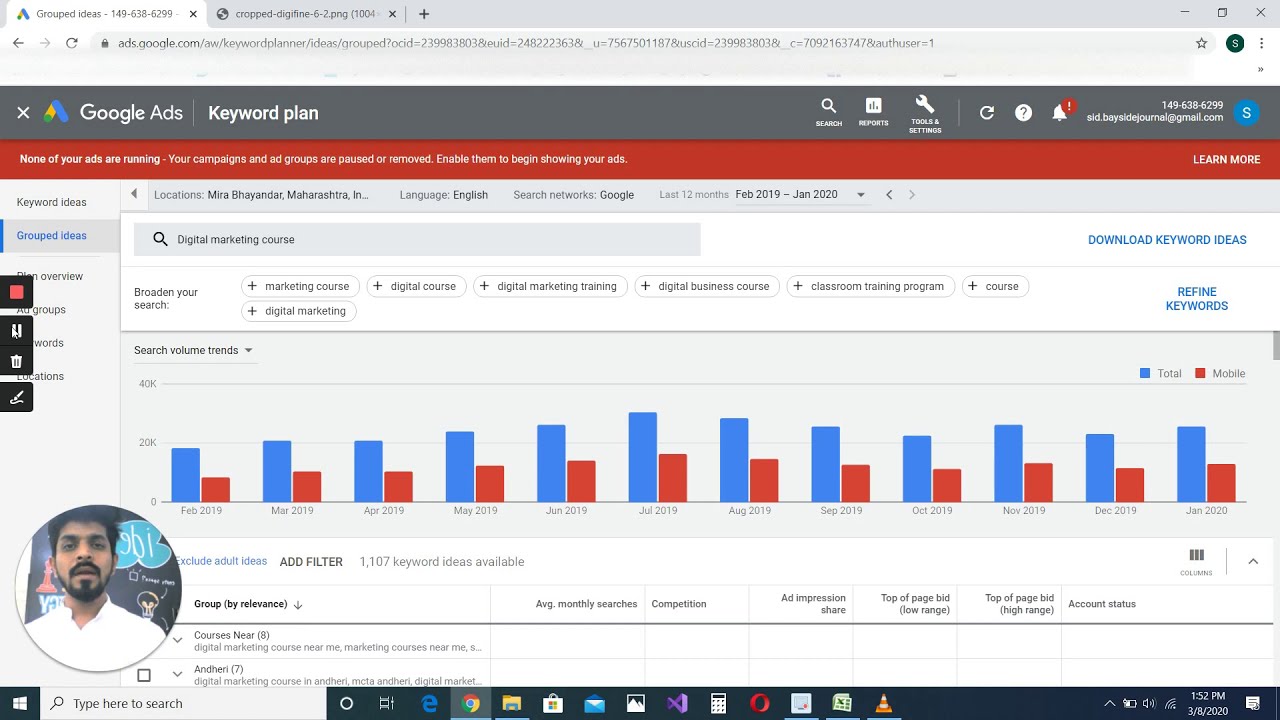
Task: Bookmark this page with star icon
Action: [1201, 43]
